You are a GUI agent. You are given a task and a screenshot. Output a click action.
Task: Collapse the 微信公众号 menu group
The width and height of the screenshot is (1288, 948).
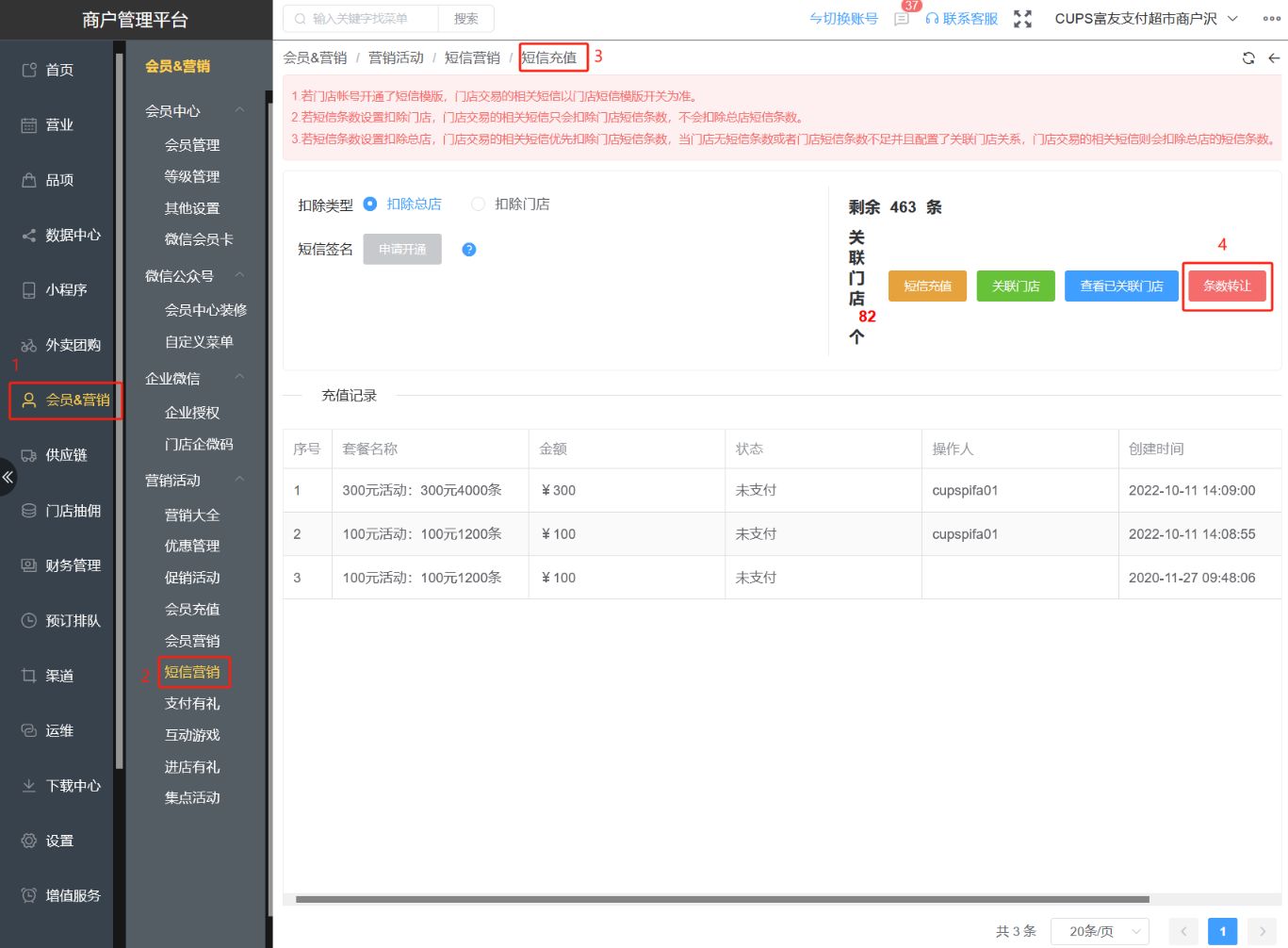[239, 275]
